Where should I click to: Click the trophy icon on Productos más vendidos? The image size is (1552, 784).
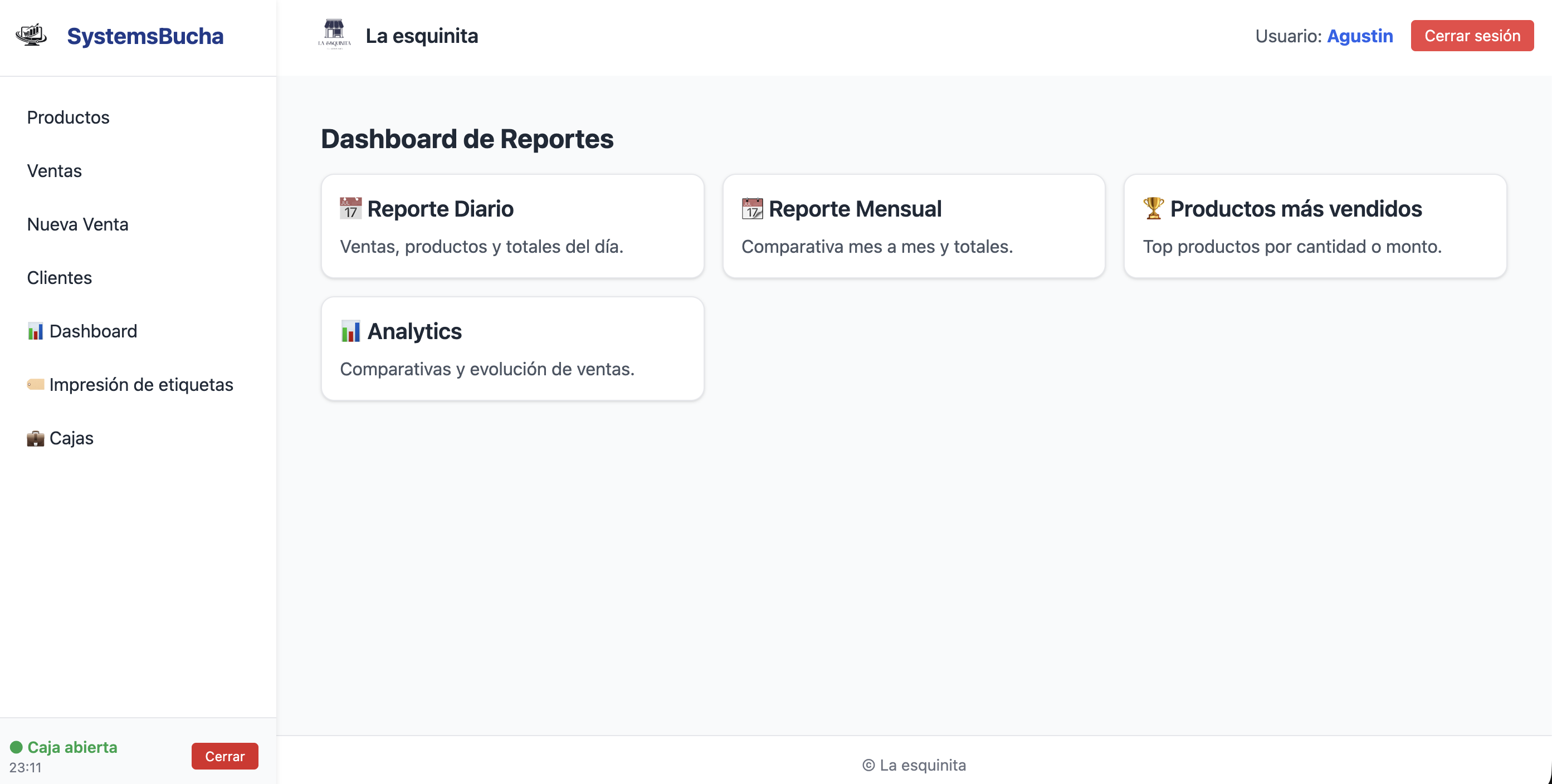(1153, 208)
